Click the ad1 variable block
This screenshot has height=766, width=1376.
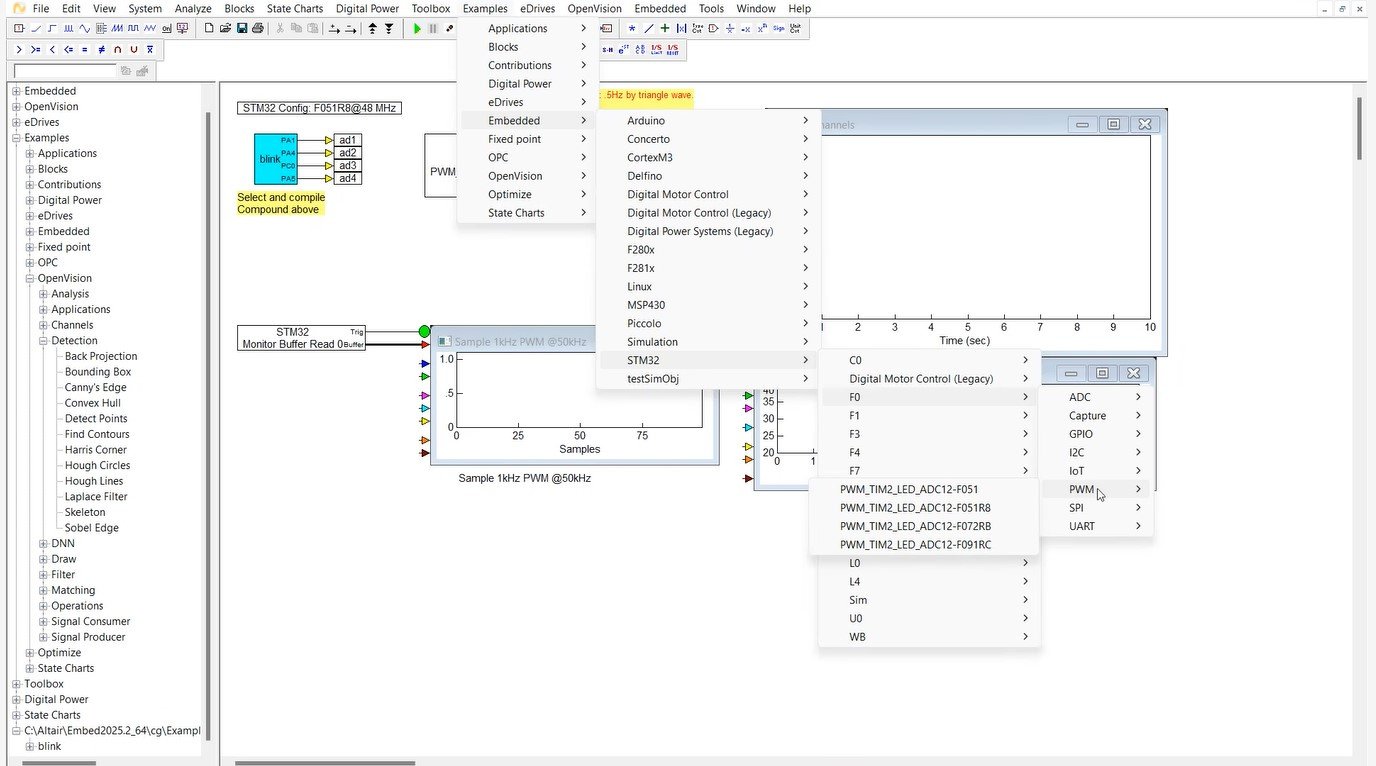(x=348, y=140)
